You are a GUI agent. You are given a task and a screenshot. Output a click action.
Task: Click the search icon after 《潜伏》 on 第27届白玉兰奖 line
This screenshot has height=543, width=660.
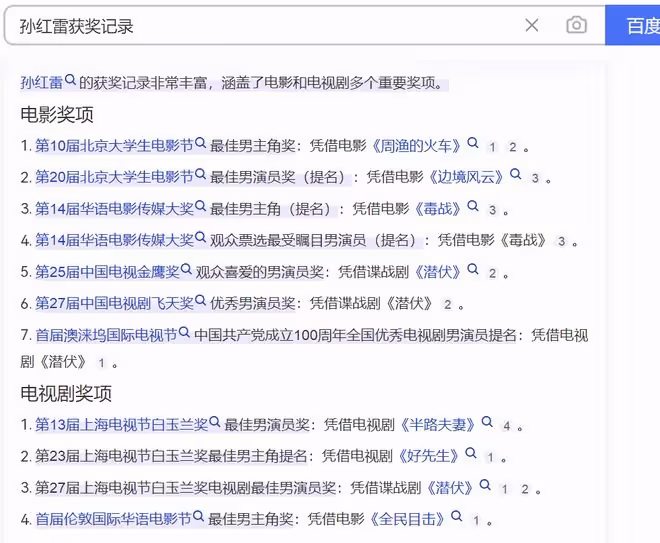[485, 485]
